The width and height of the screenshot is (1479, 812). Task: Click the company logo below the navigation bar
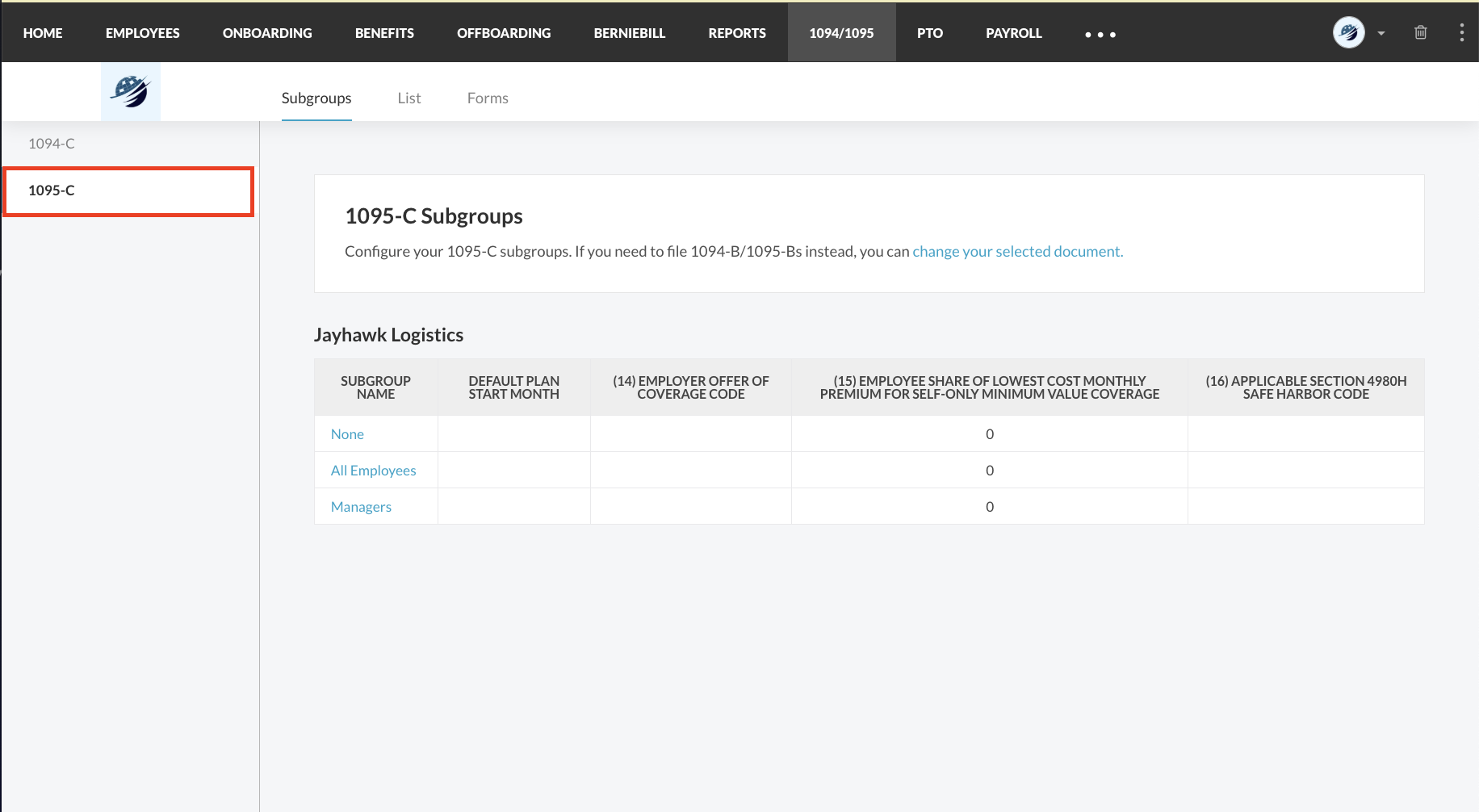click(x=130, y=92)
